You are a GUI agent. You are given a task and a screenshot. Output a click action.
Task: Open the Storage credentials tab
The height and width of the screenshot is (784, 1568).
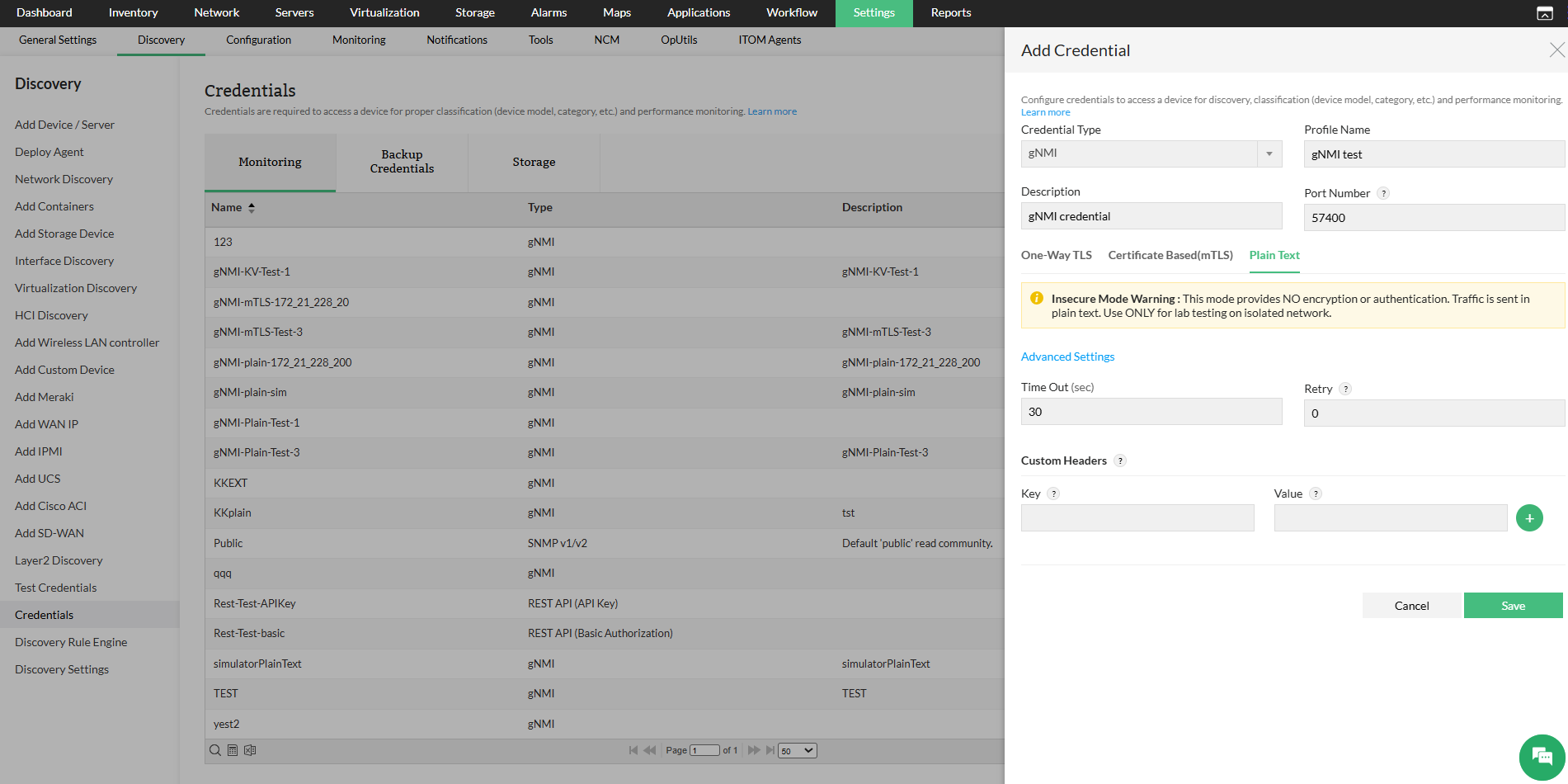[x=534, y=162]
